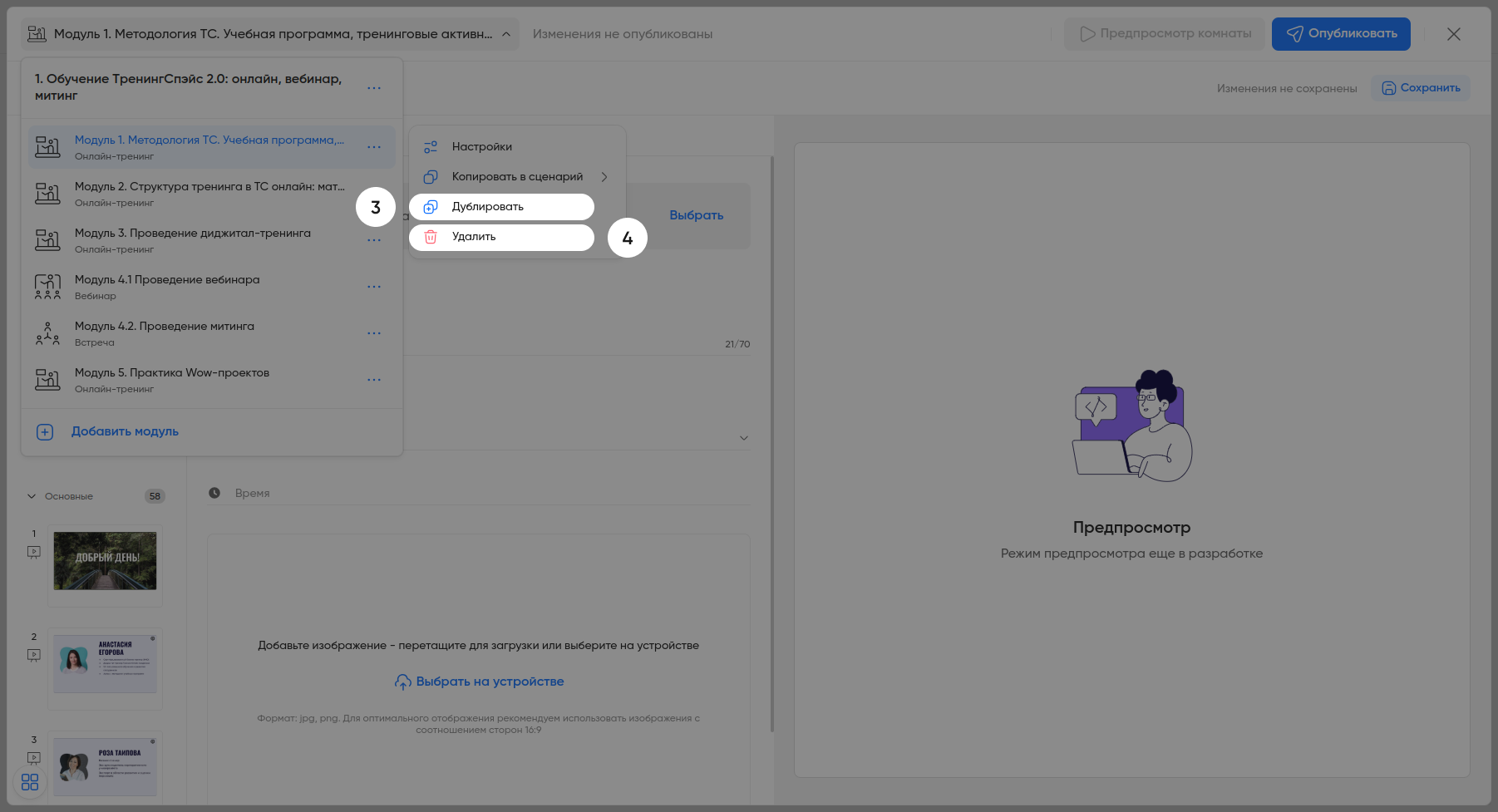Click the editor panel vertical scrollbar
1498x812 pixels.
[772, 444]
